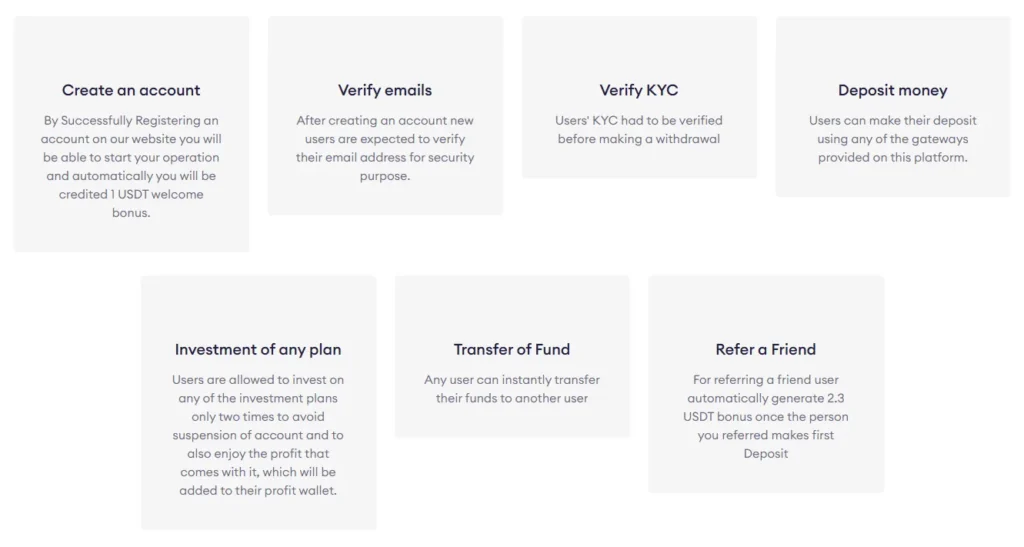Open the "Deposit money" card heading

893,90
